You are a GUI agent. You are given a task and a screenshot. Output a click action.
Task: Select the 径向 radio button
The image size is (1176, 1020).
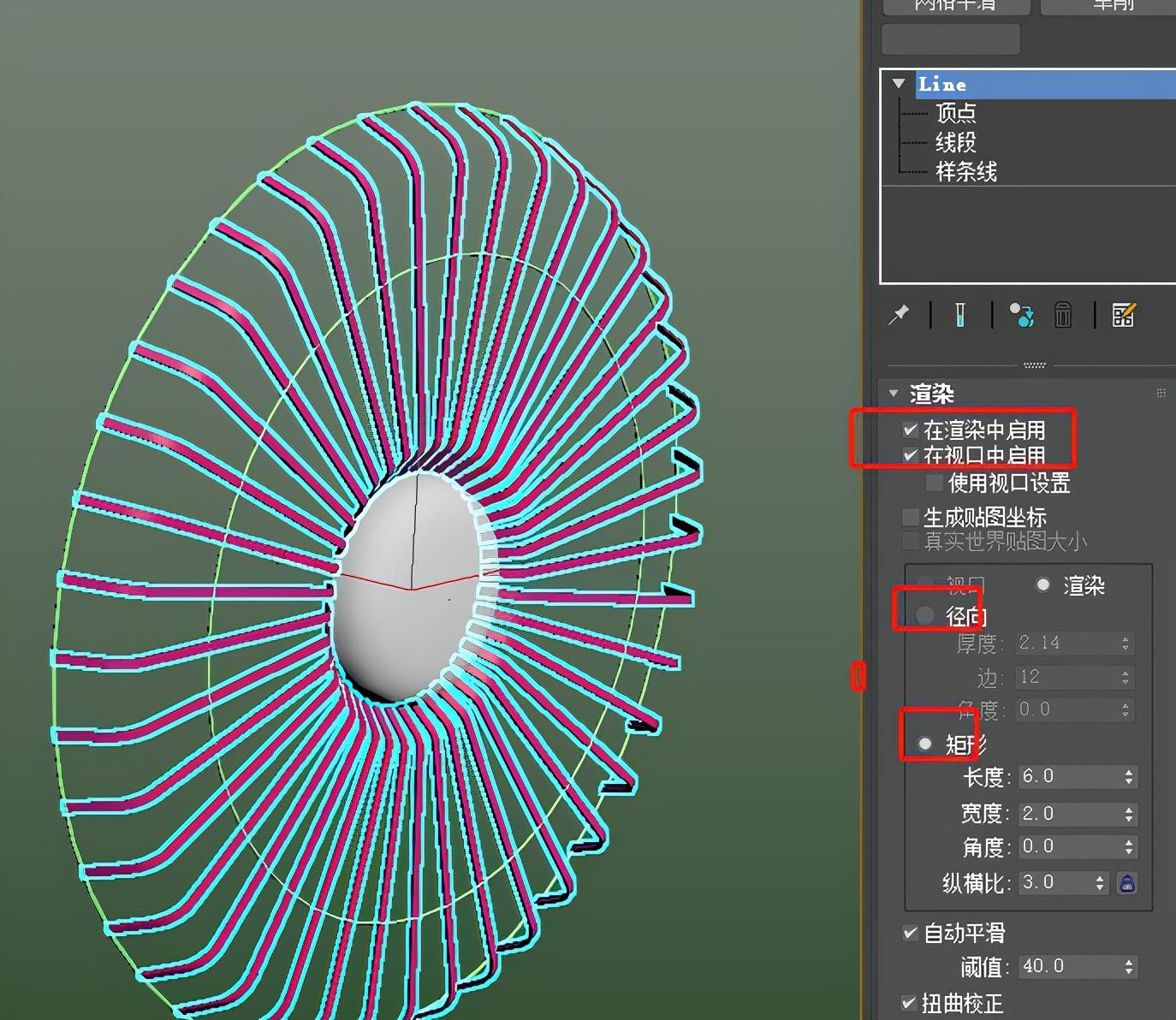coord(925,614)
